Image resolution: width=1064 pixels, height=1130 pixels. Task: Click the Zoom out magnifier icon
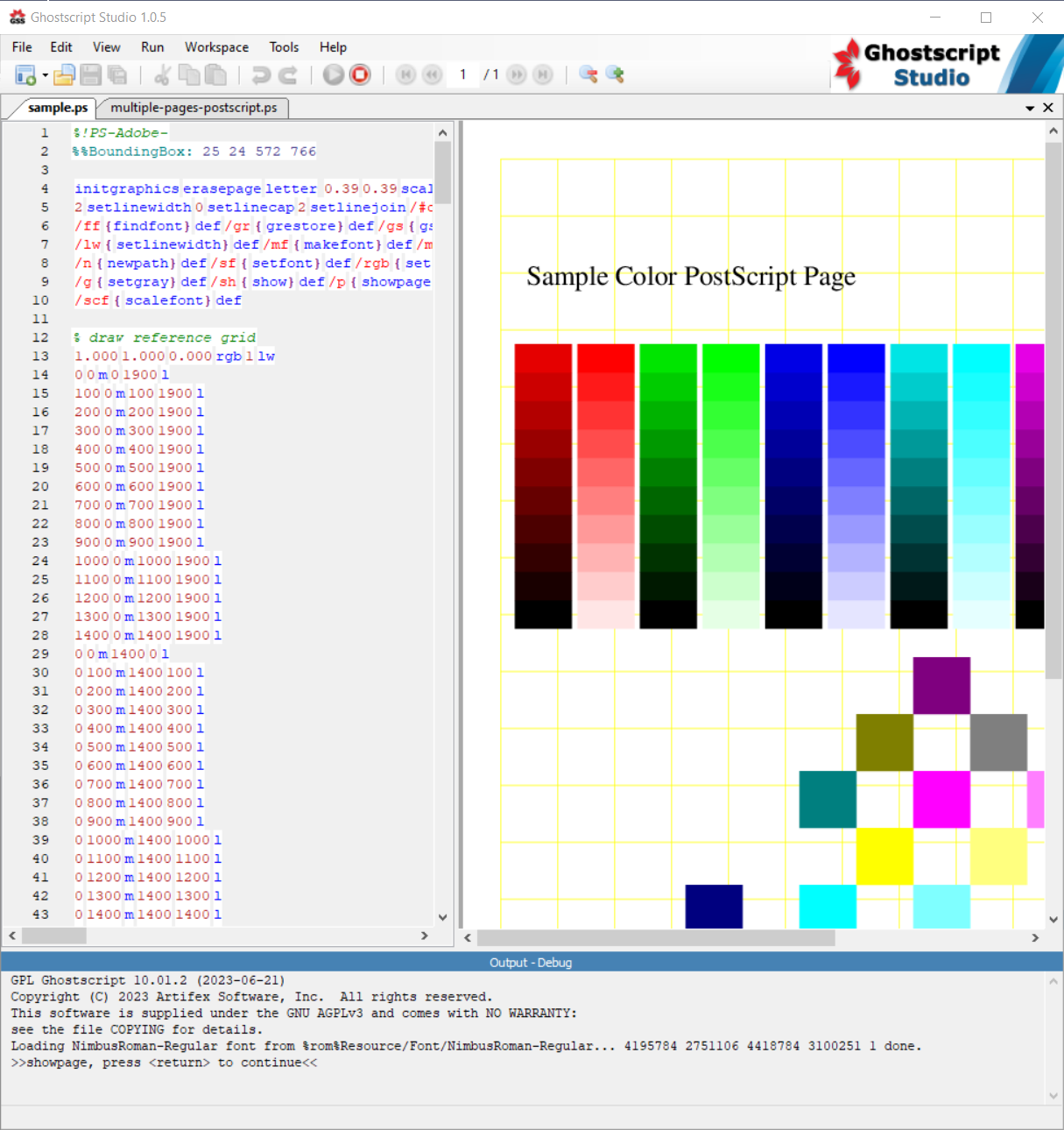(x=588, y=75)
